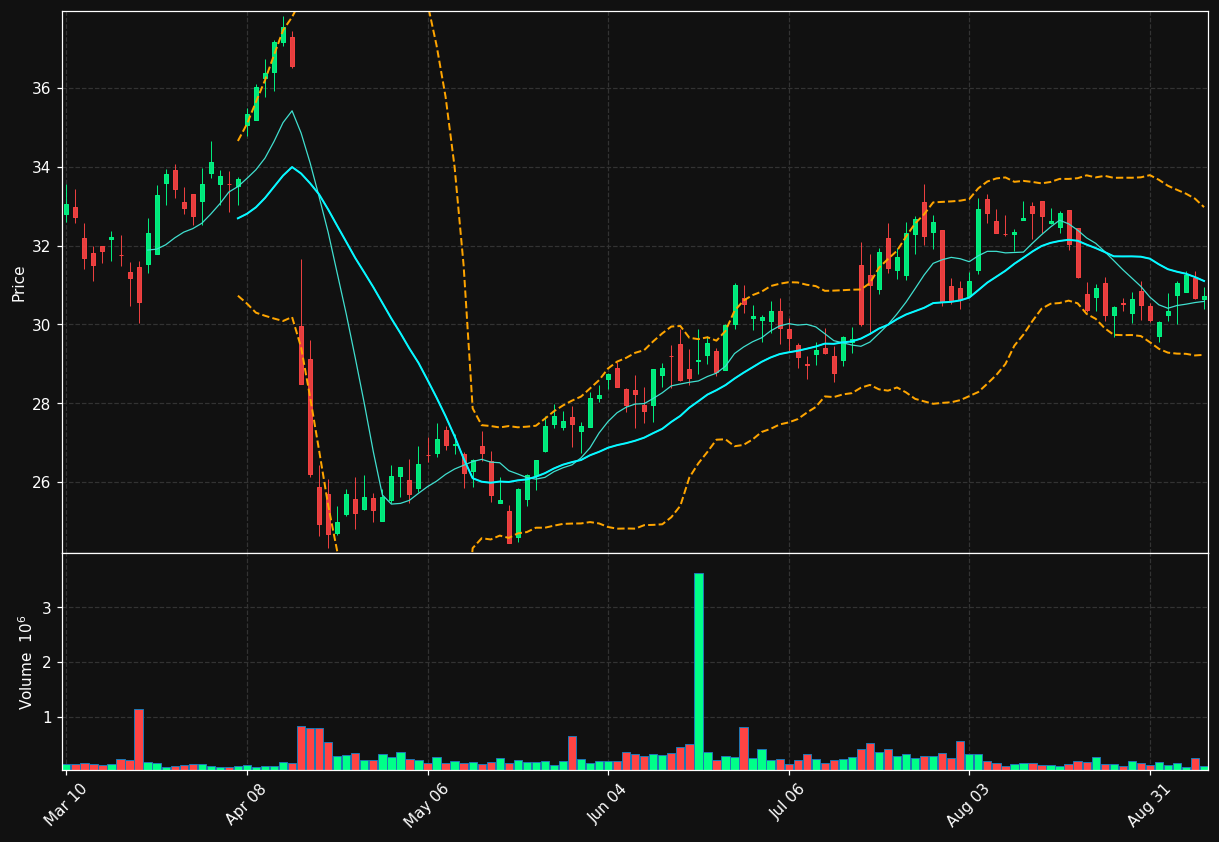Click the tallest green volume bar in June
This screenshot has height=842, width=1219.
click(x=699, y=671)
